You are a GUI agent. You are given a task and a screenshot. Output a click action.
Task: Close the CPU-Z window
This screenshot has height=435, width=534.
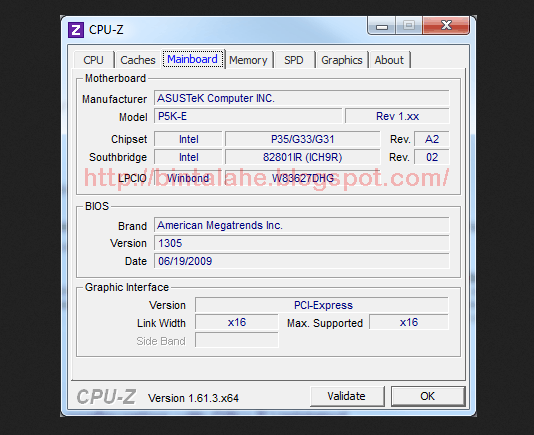446,25
